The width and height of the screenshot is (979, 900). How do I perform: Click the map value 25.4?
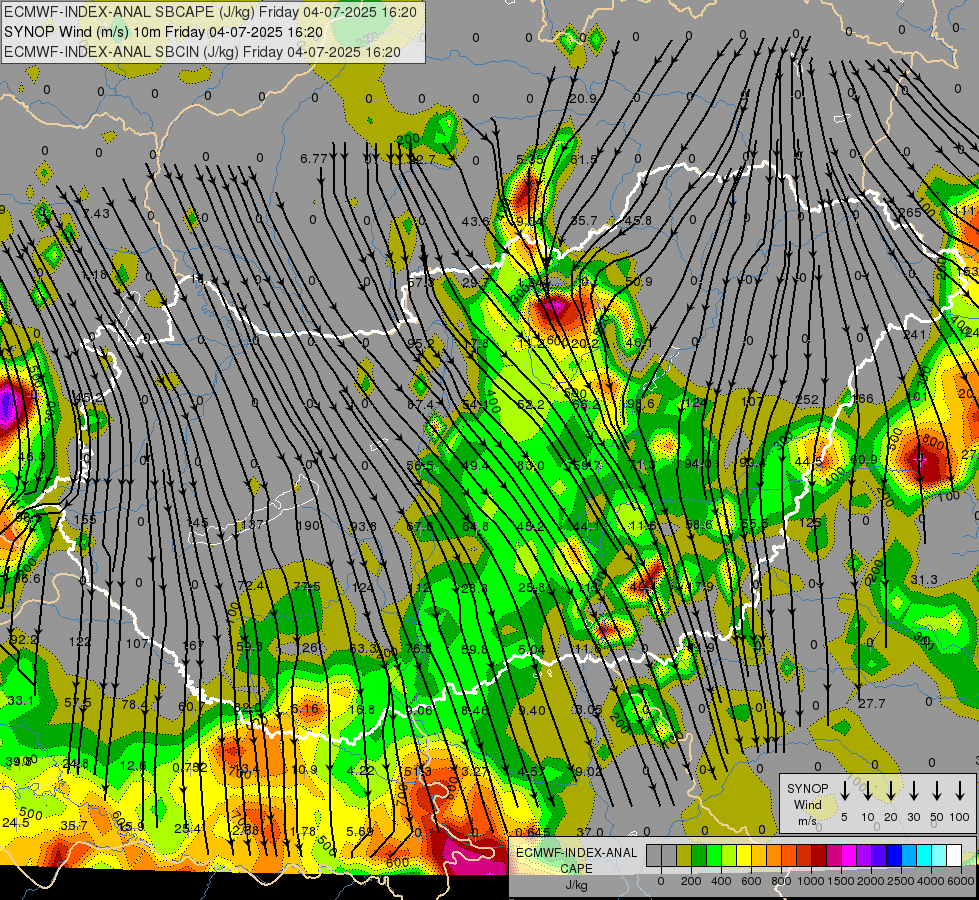pos(187,829)
